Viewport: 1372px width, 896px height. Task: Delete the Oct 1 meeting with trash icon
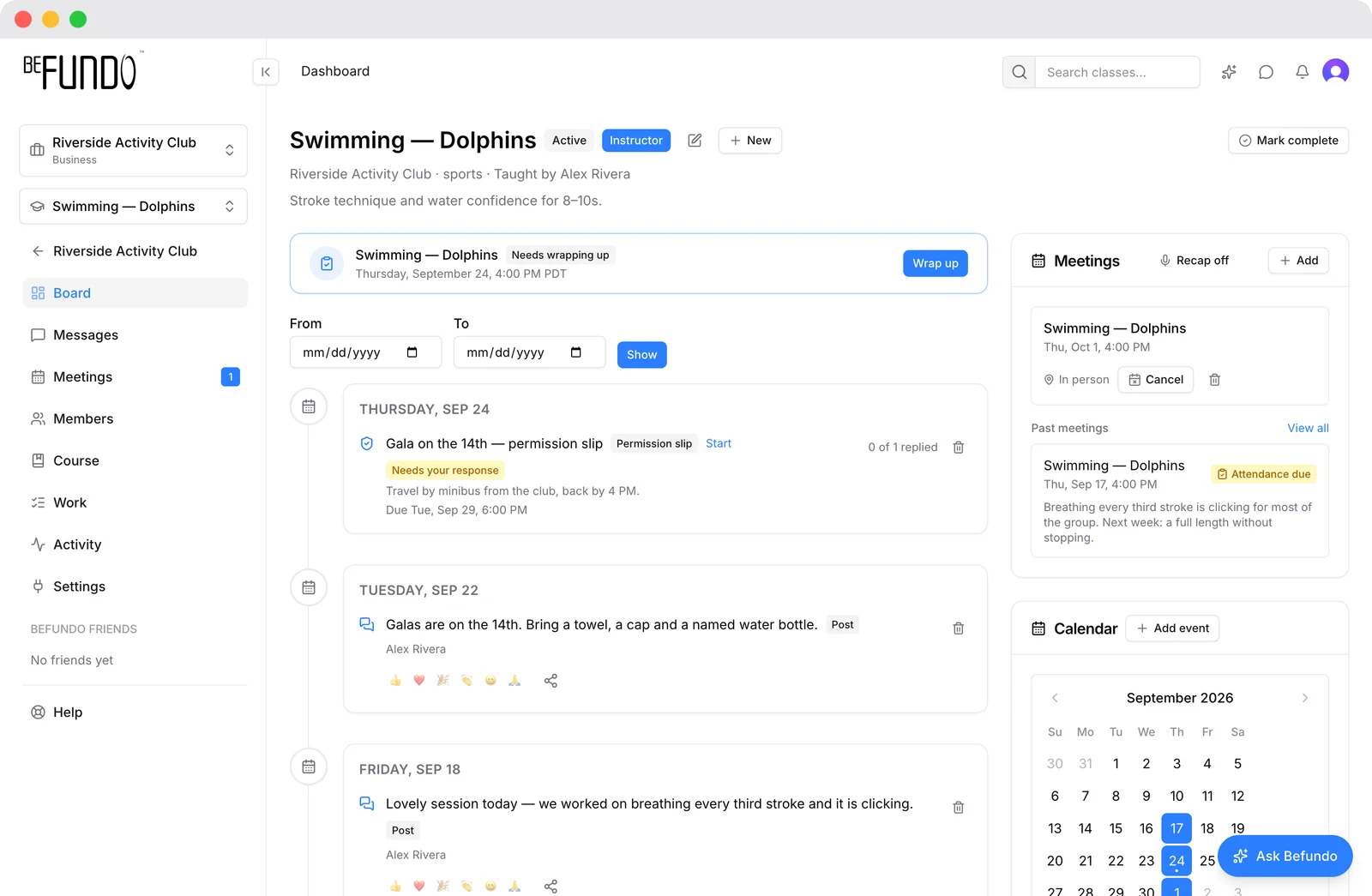coord(1214,380)
